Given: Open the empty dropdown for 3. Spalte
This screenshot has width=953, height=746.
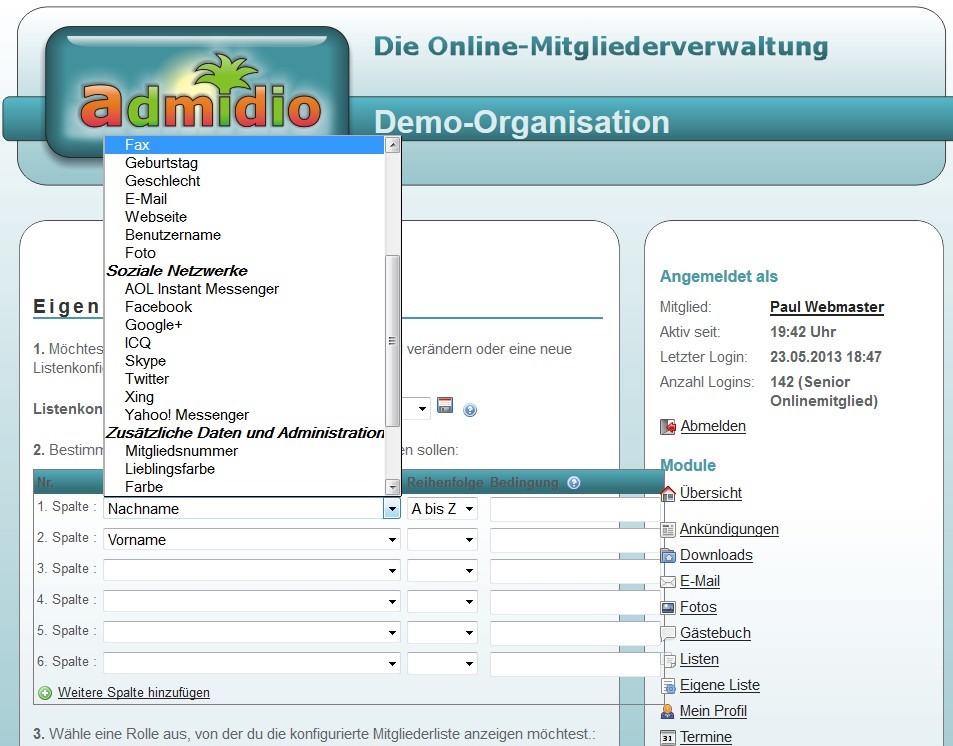Looking at the screenshot, I should pyautogui.click(x=251, y=570).
